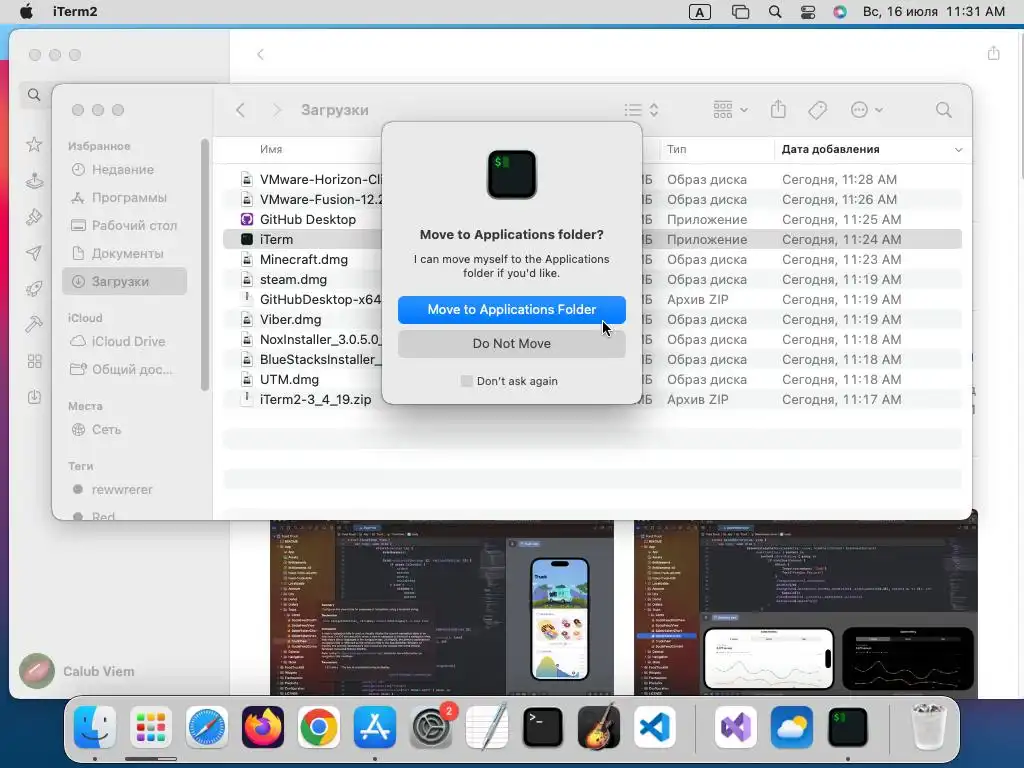Image resolution: width=1024 pixels, height=768 pixels.
Task: Open Visual Studio Code from the Dock
Action: coord(654,727)
